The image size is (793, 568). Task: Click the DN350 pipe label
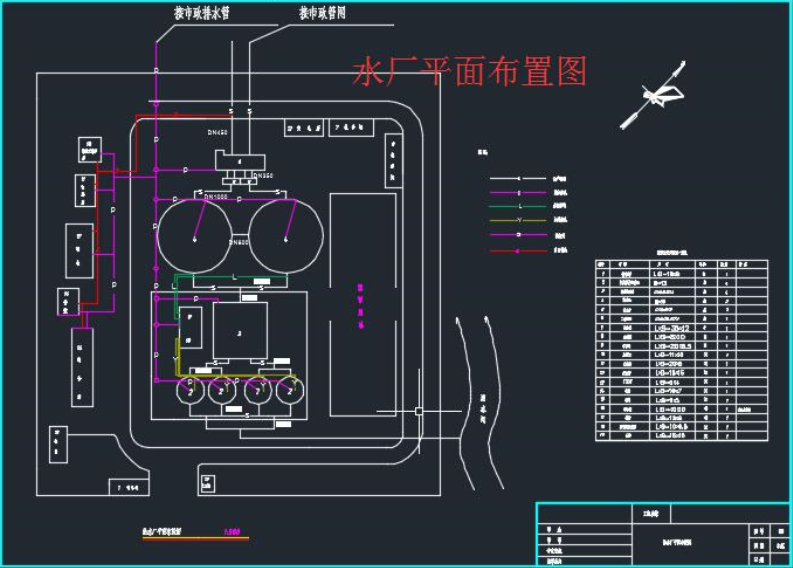tap(263, 176)
